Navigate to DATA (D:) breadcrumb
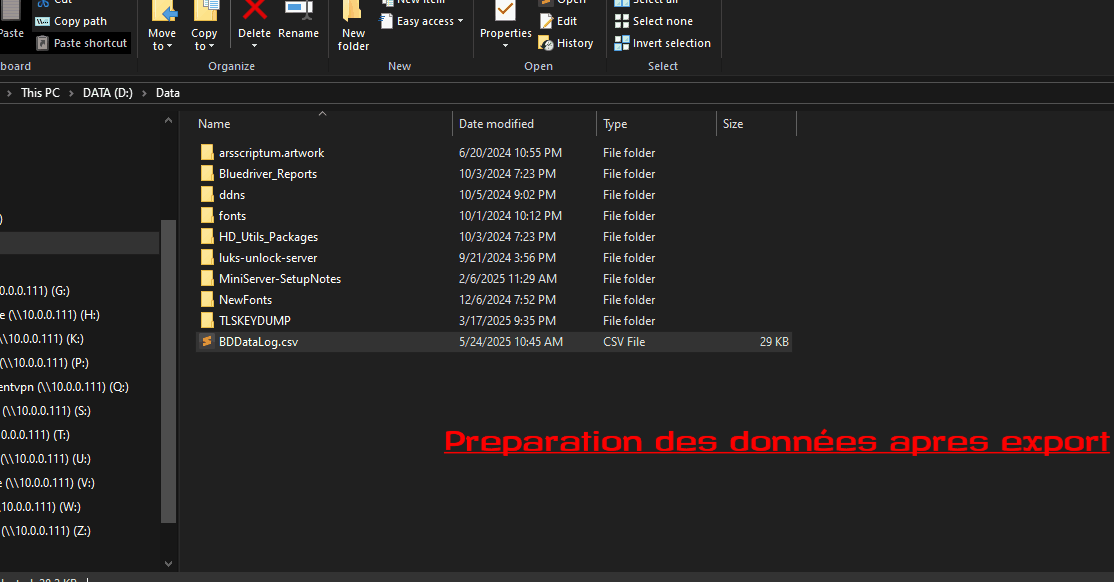Screen dimensions: 1114x582 tap(108, 93)
